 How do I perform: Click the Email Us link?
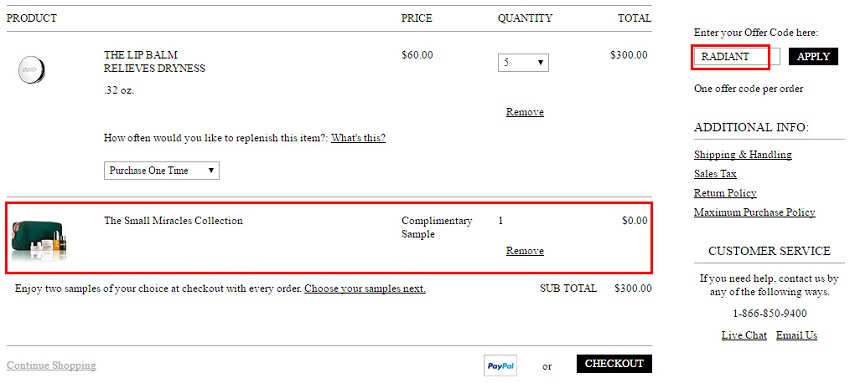tap(796, 335)
